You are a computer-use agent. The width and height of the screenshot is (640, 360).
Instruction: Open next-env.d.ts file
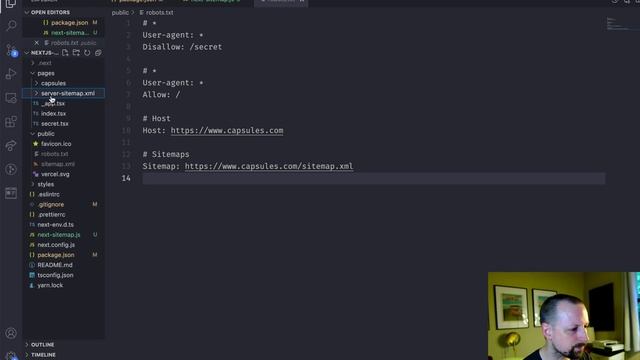56,224
